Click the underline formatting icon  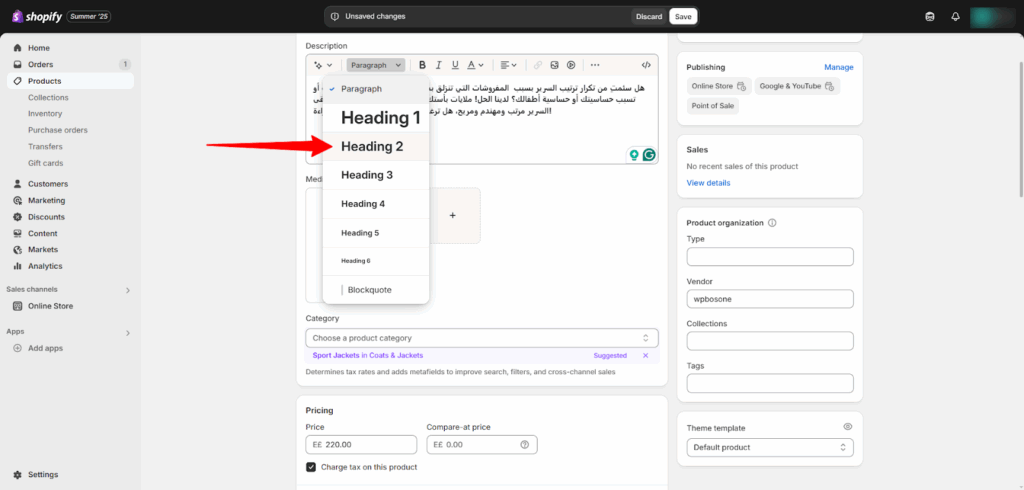[x=455, y=65]
